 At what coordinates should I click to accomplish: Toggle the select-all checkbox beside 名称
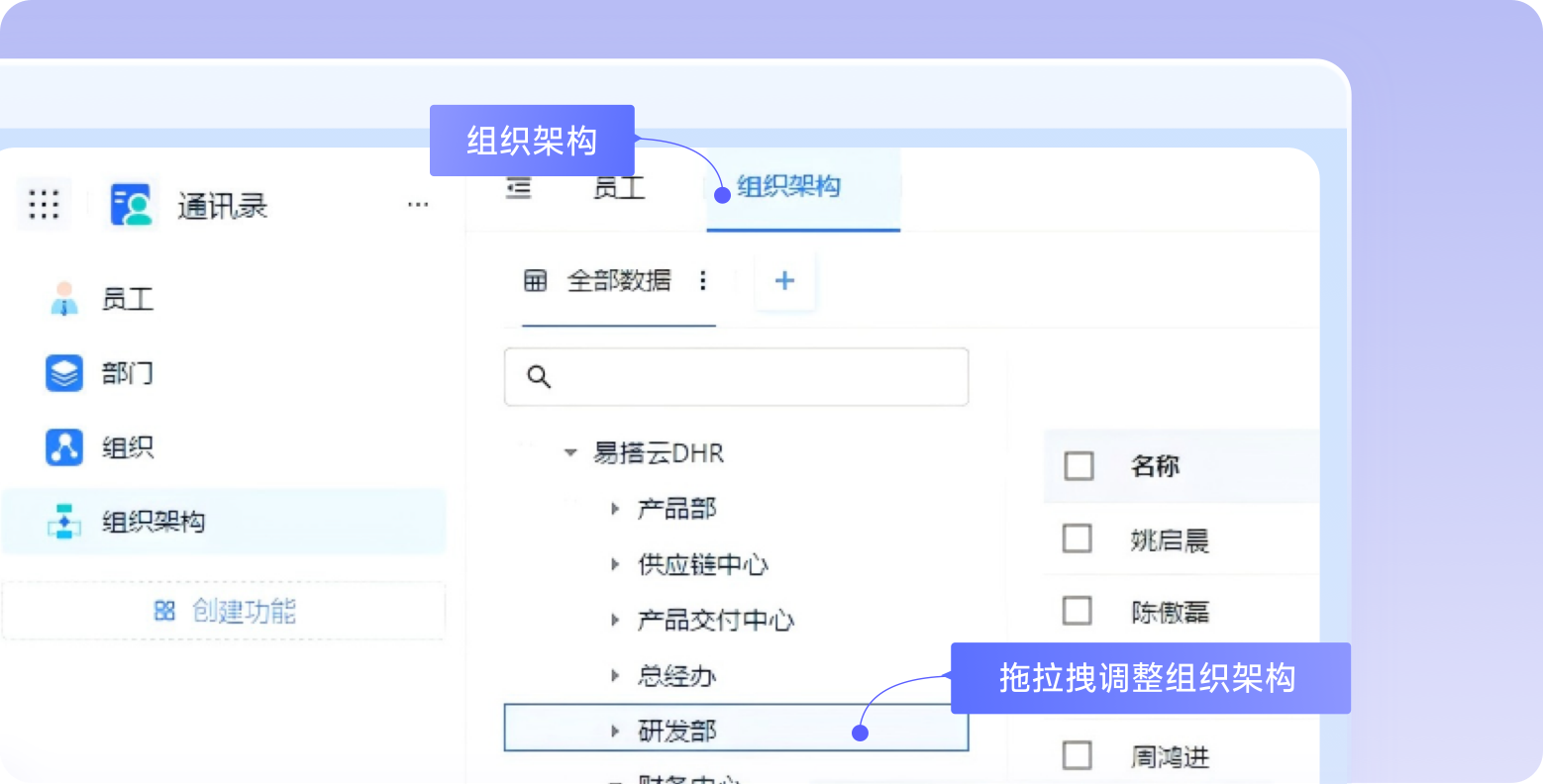pos(1079,465)
